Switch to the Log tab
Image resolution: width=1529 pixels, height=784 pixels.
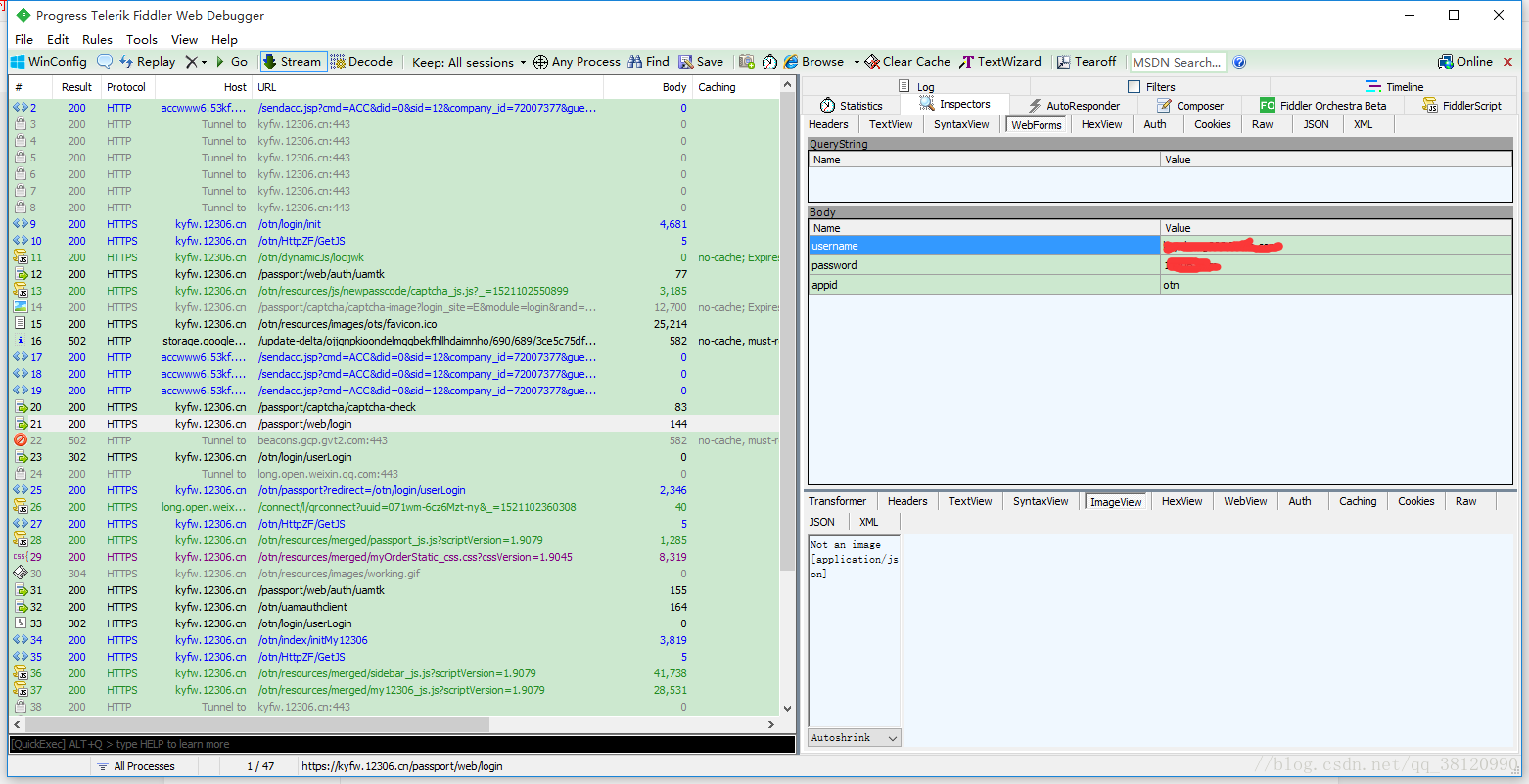coord(916,87)
